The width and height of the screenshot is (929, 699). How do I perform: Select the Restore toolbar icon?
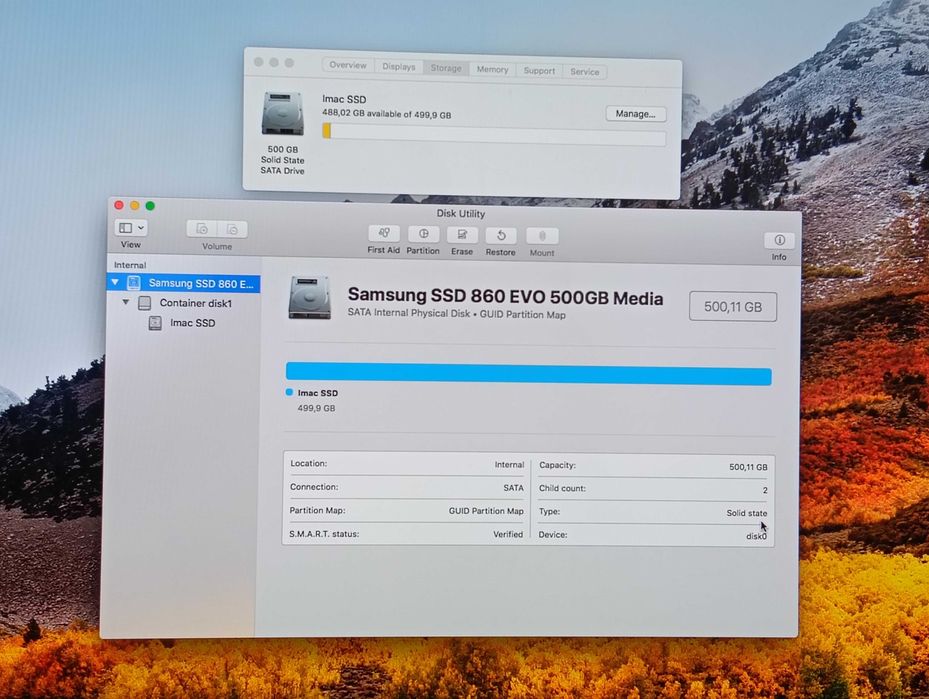coord(501,236)
